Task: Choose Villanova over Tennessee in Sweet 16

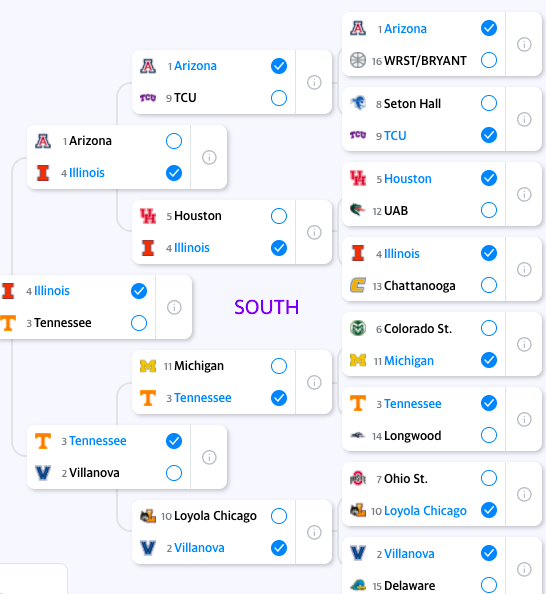Action: [174, 473]
